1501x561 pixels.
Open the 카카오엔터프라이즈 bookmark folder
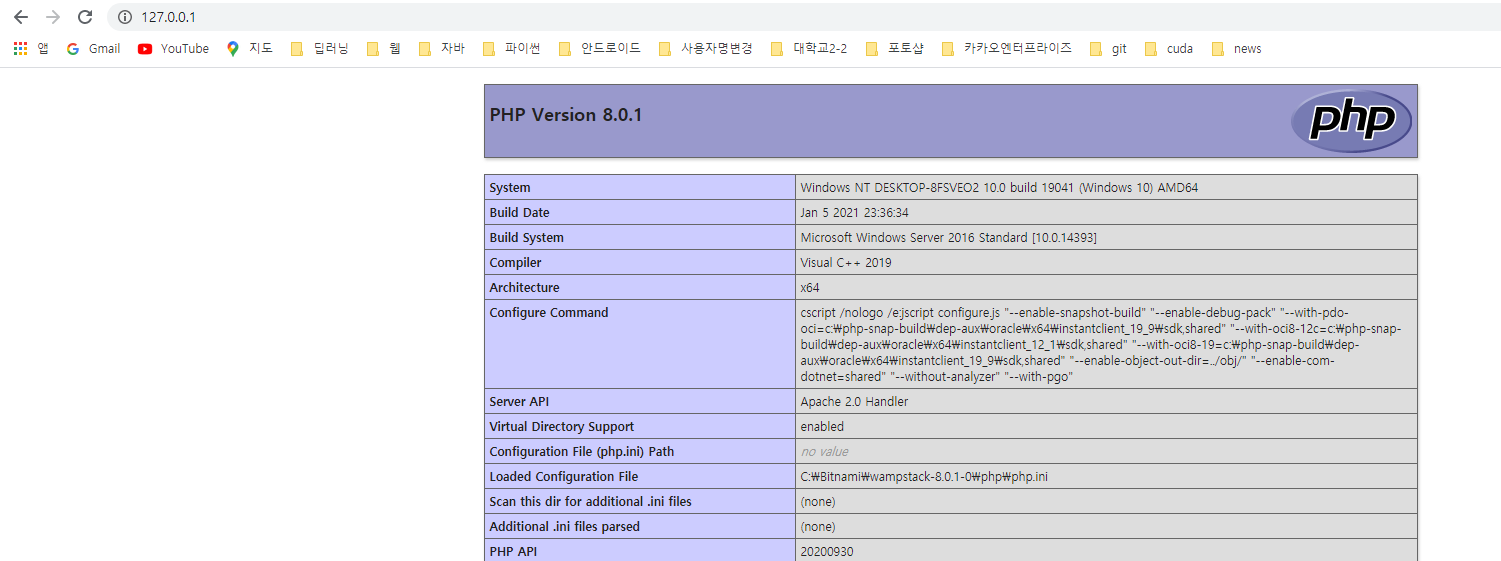(1007, 48)
